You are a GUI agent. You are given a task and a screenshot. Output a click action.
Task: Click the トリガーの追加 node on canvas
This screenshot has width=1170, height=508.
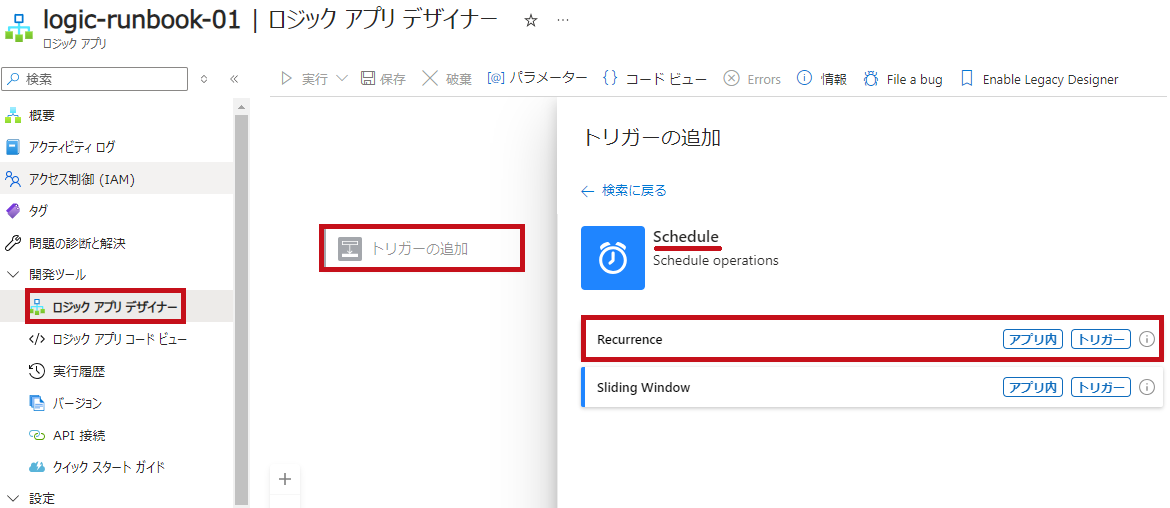(x=422, y=248)
